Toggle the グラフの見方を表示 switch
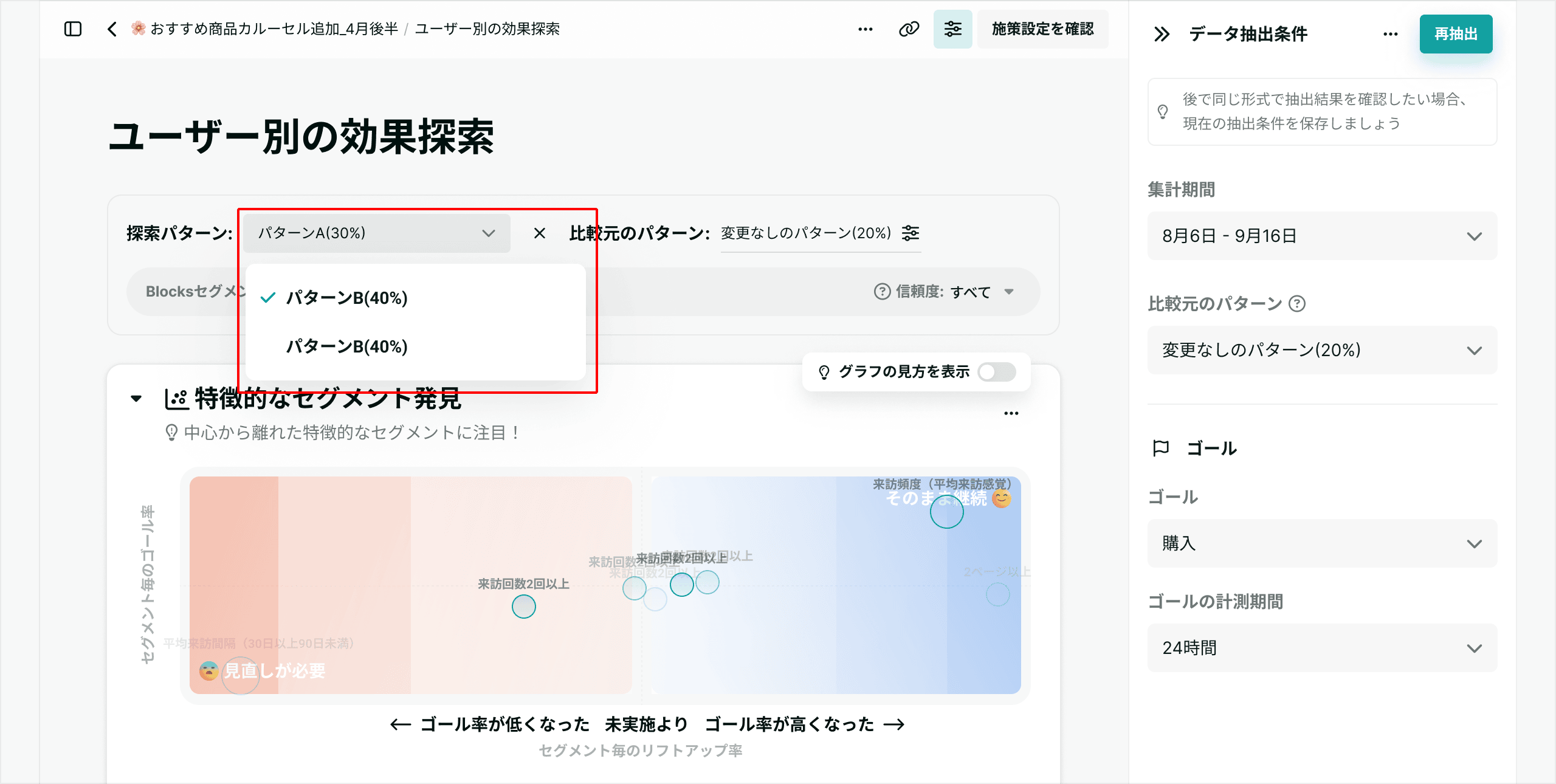This screenshot has height=784, width=1556. pyautogui.click(x=997, y=372)
